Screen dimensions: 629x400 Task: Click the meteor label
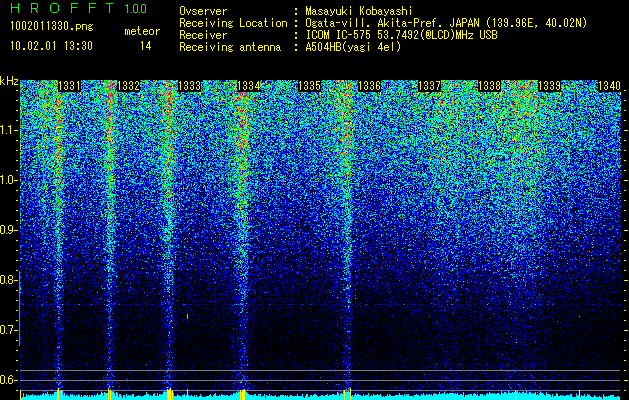pyautogui.click(x=142, y=31)
